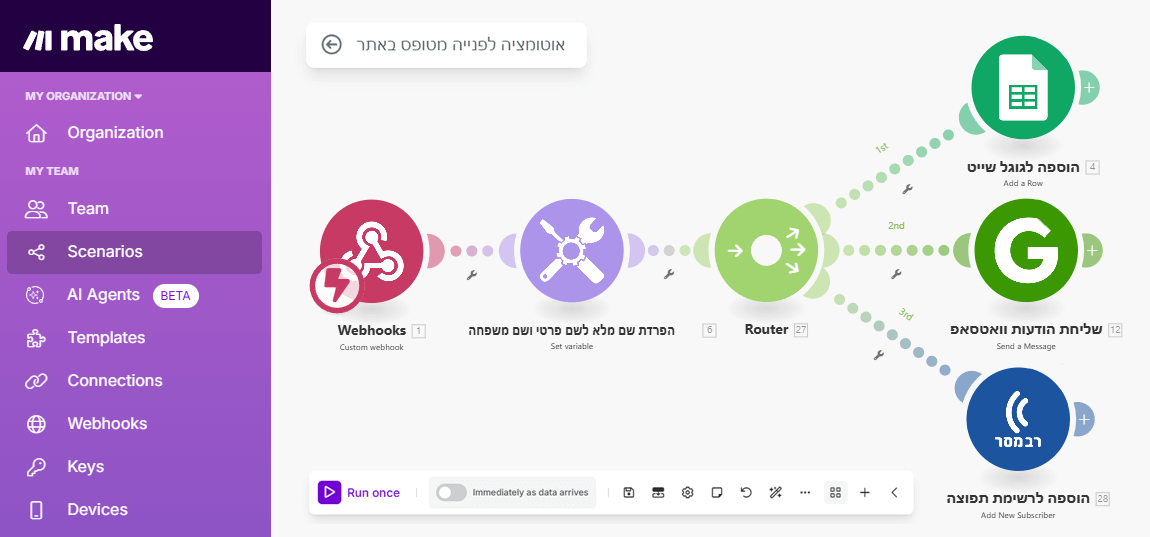The width and height of the screenshot is (1150, 537).
Task: Click the scenario title text
Action: tap(461, 45)
